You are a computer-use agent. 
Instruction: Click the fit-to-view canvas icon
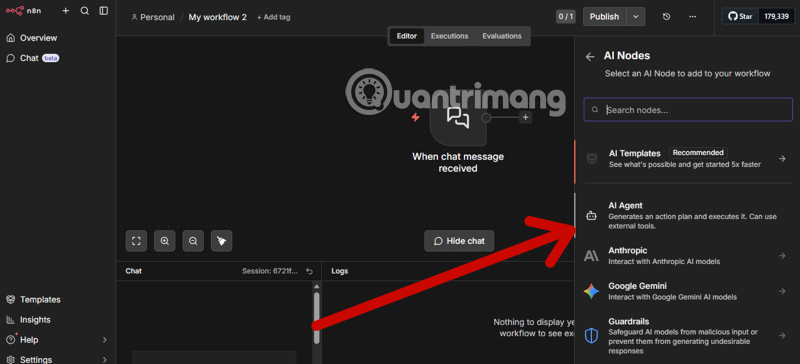coord(136,241)
